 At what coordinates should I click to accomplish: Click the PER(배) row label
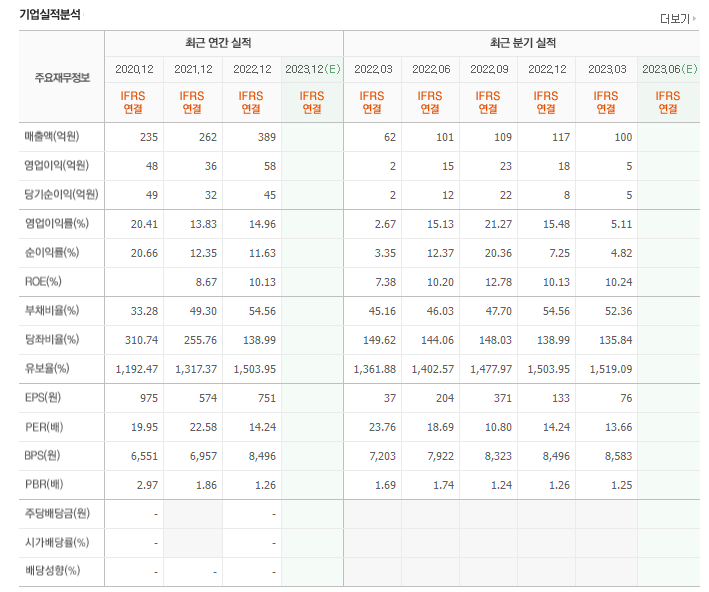44,427
